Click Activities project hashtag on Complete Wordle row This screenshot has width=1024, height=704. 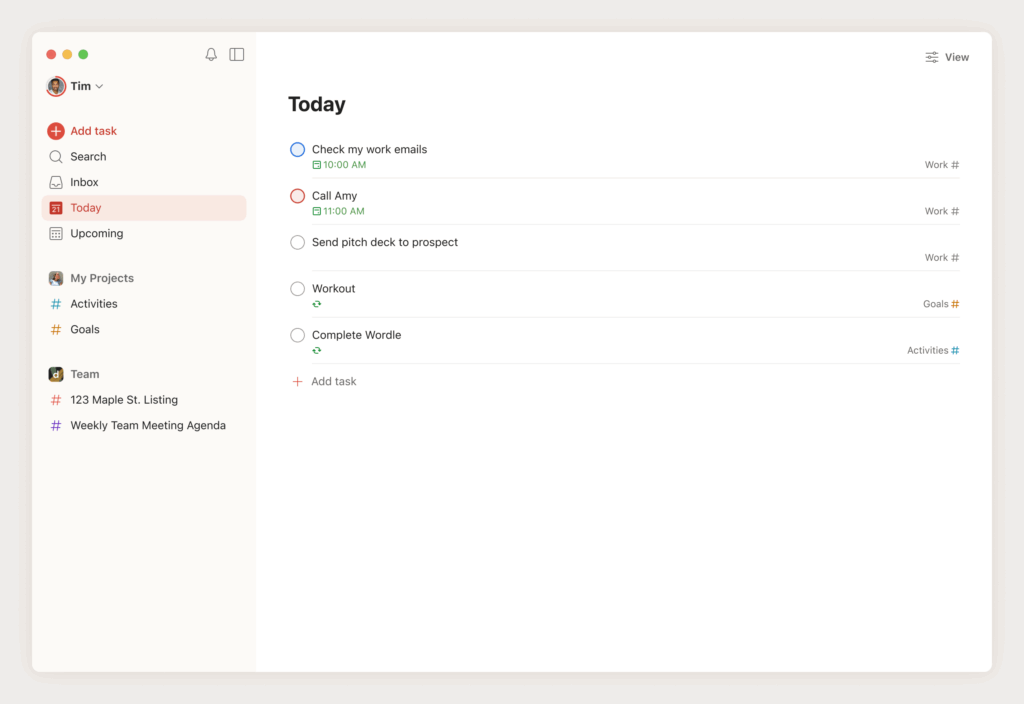955,351
